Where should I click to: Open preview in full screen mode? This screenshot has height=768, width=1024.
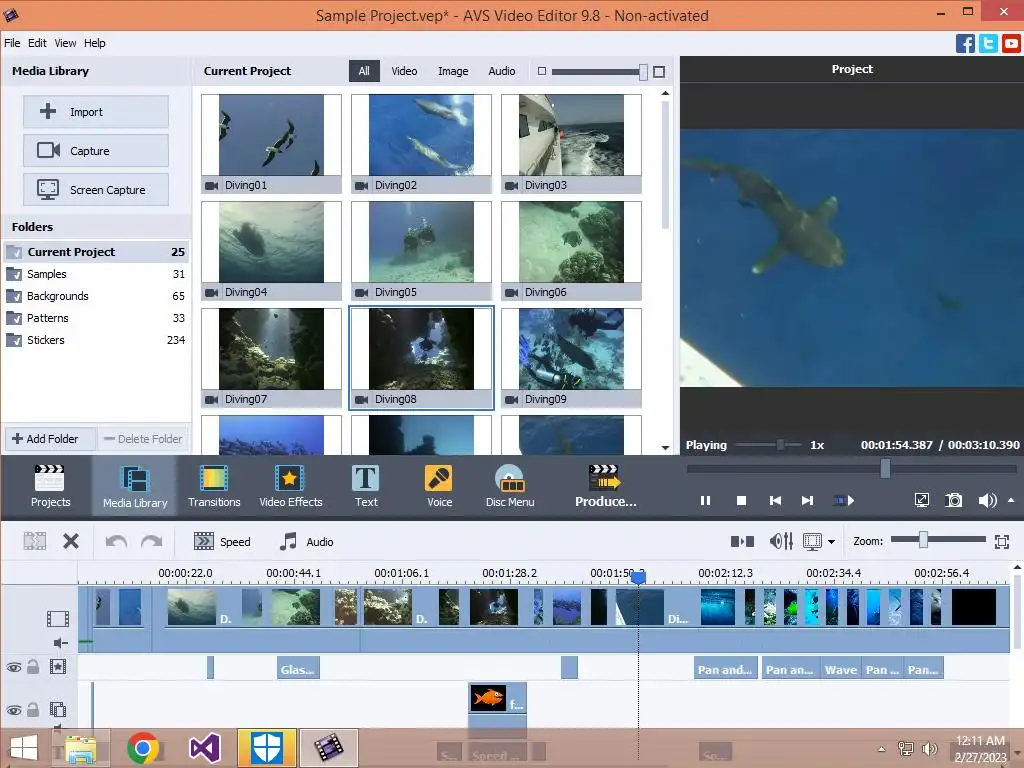coord(921,501)
